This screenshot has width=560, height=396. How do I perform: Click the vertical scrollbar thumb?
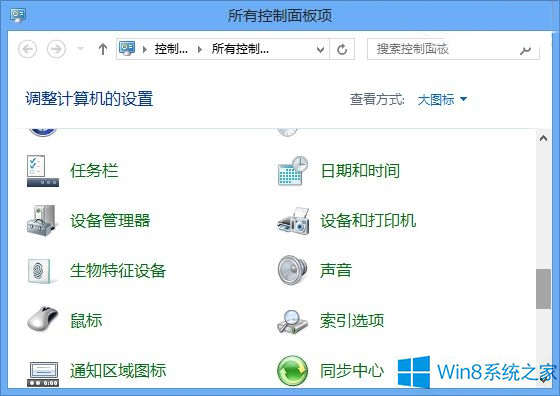pos(543,289)
